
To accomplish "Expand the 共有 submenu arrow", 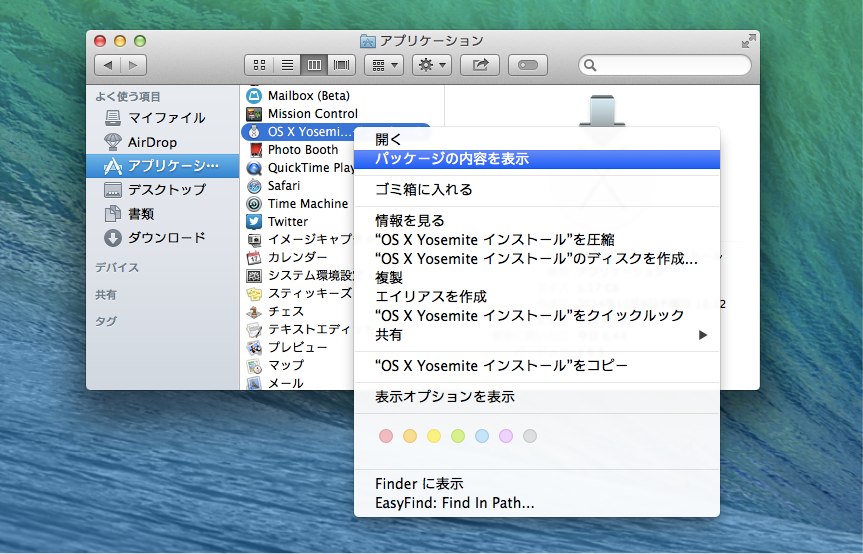I will [x=702, y=335].
